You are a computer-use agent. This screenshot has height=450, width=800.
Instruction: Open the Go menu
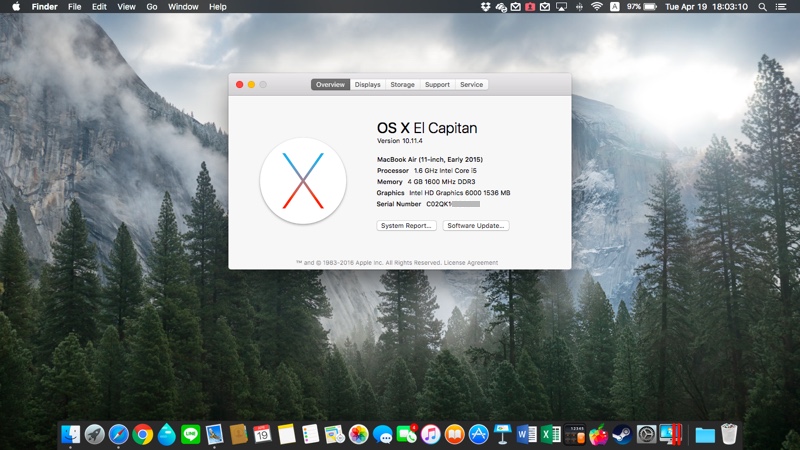click(152, 7)
